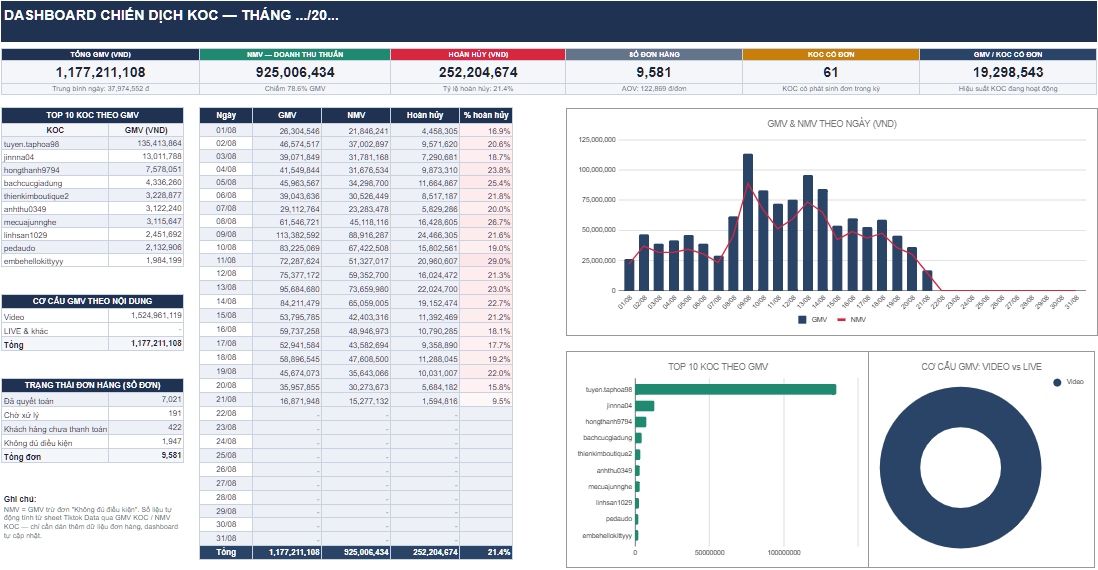Click the % hoàn hủy column header
Screen dimensions: 1098x570
(x=486, y=115)
